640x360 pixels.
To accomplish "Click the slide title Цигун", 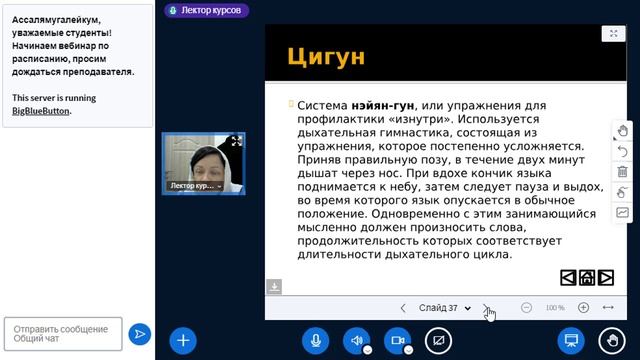I will tap(326, 56).
